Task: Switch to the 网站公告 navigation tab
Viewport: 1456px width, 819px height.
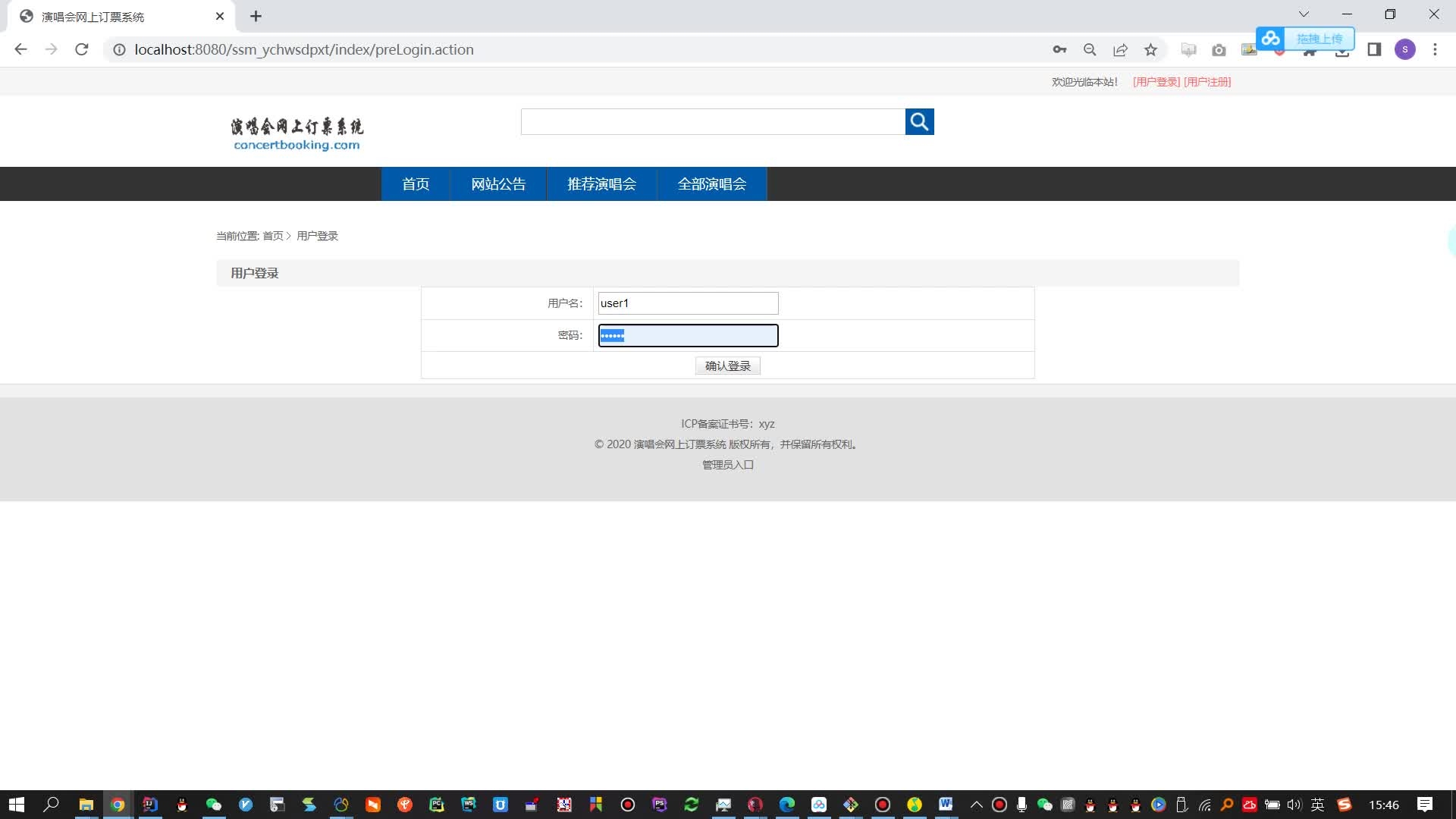Action: pos(498,184)
